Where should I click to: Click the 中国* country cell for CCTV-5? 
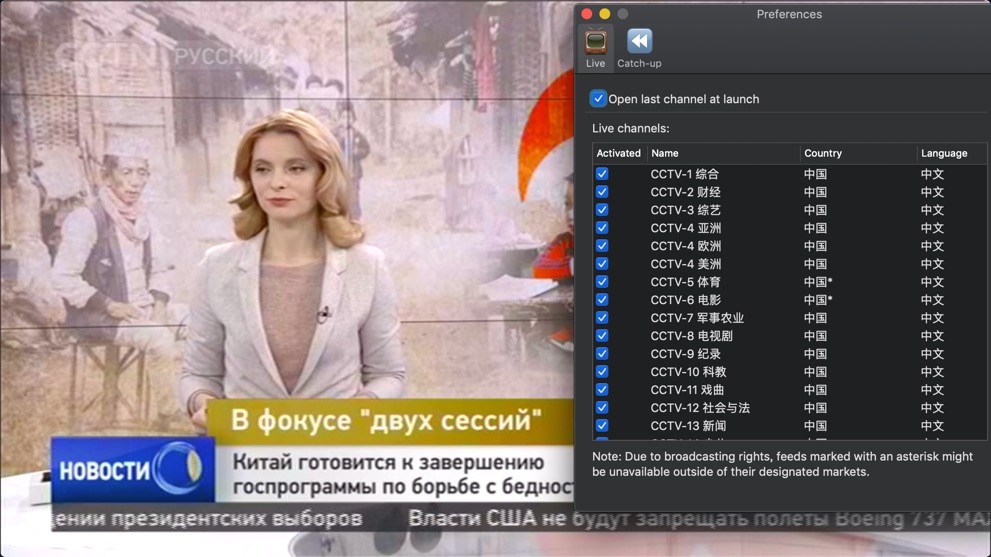coord(818,282)
